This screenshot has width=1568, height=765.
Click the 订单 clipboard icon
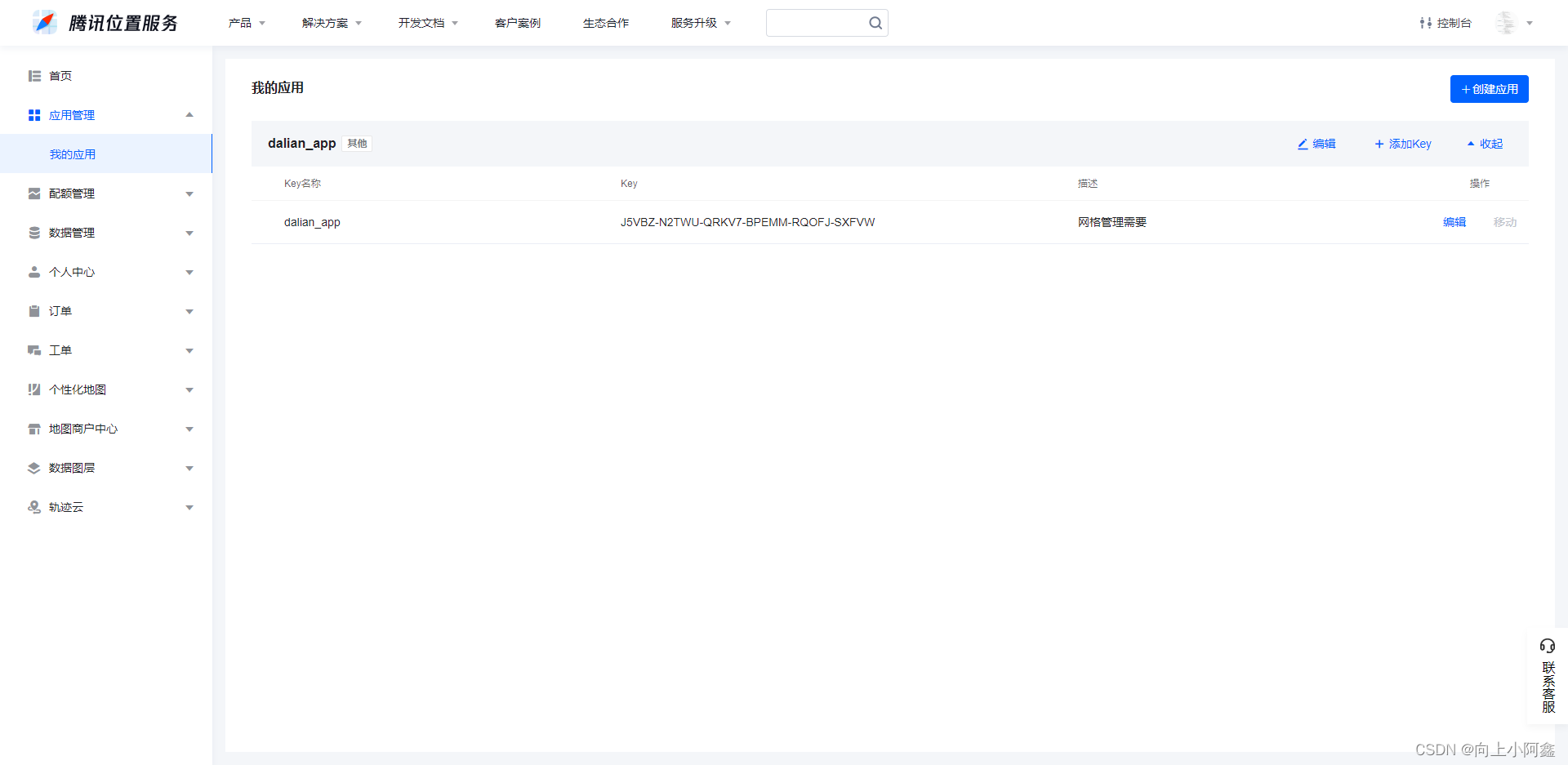tap(34, 311)
